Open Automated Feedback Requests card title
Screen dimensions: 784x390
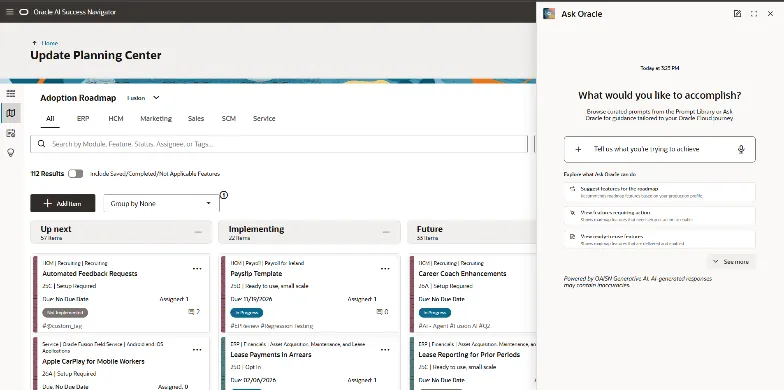(x=90, y=274)
